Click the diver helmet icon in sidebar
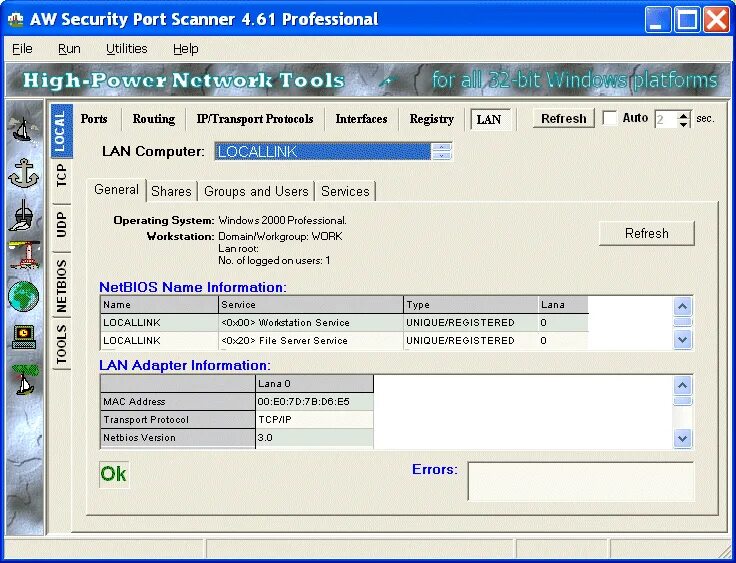Screen dimensions: 736x563 point(23,215)
